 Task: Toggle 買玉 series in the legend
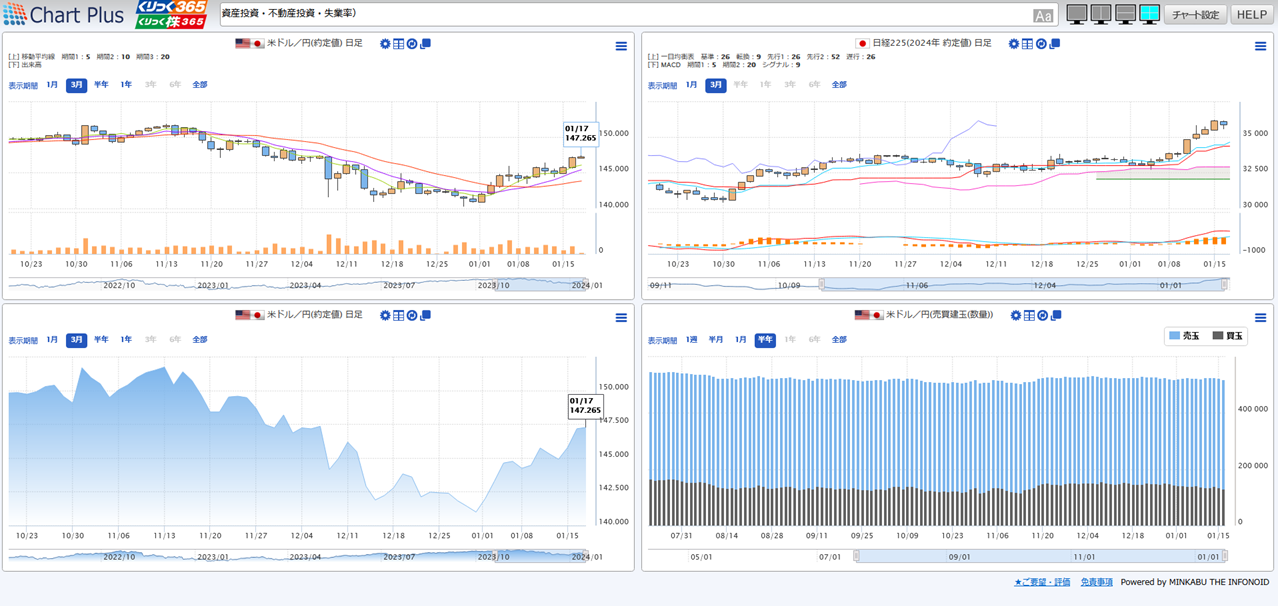[1229, 336]
